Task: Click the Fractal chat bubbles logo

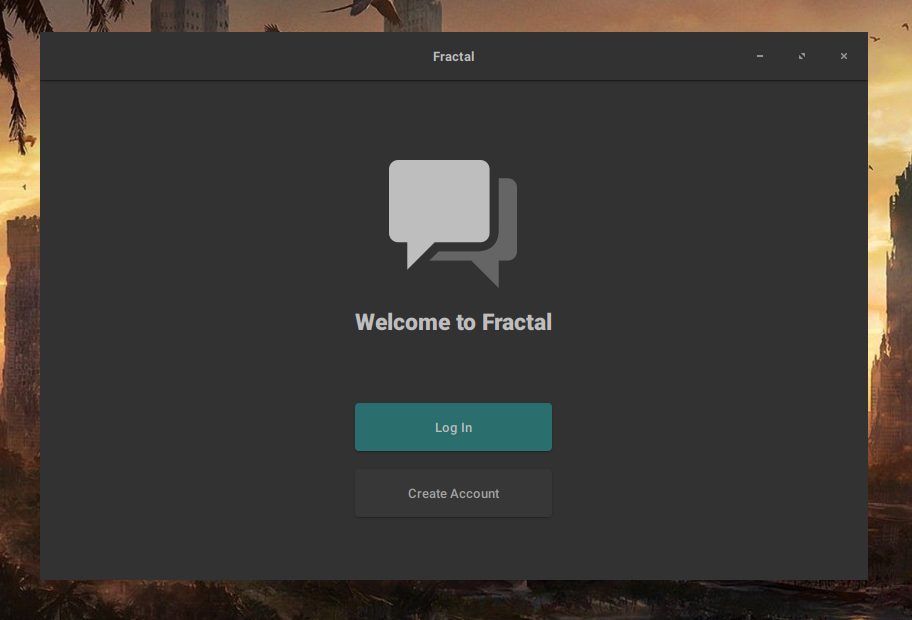Action: pos(453,223)
